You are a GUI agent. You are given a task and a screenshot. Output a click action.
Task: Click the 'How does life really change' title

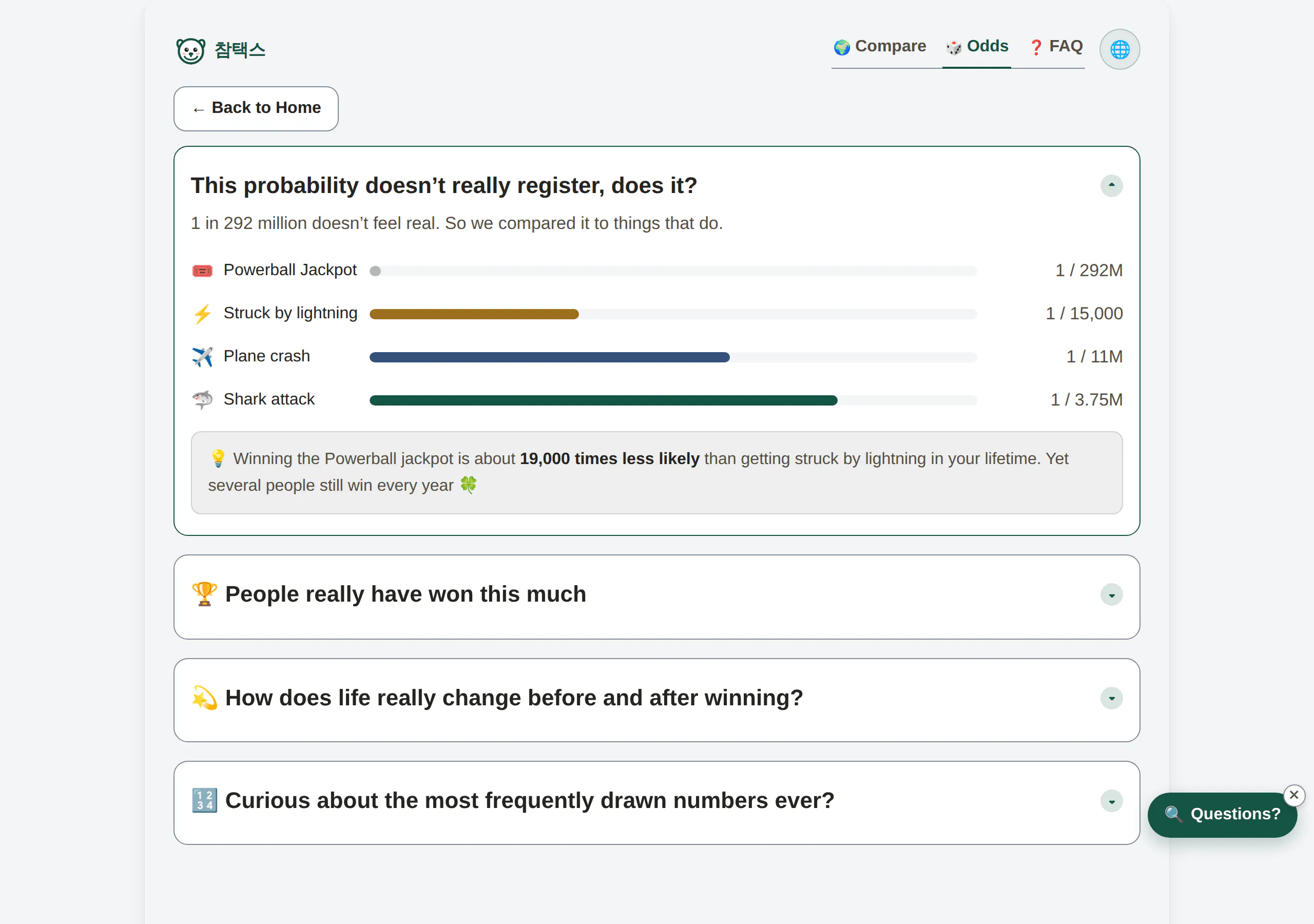click(x=514, y=698)
